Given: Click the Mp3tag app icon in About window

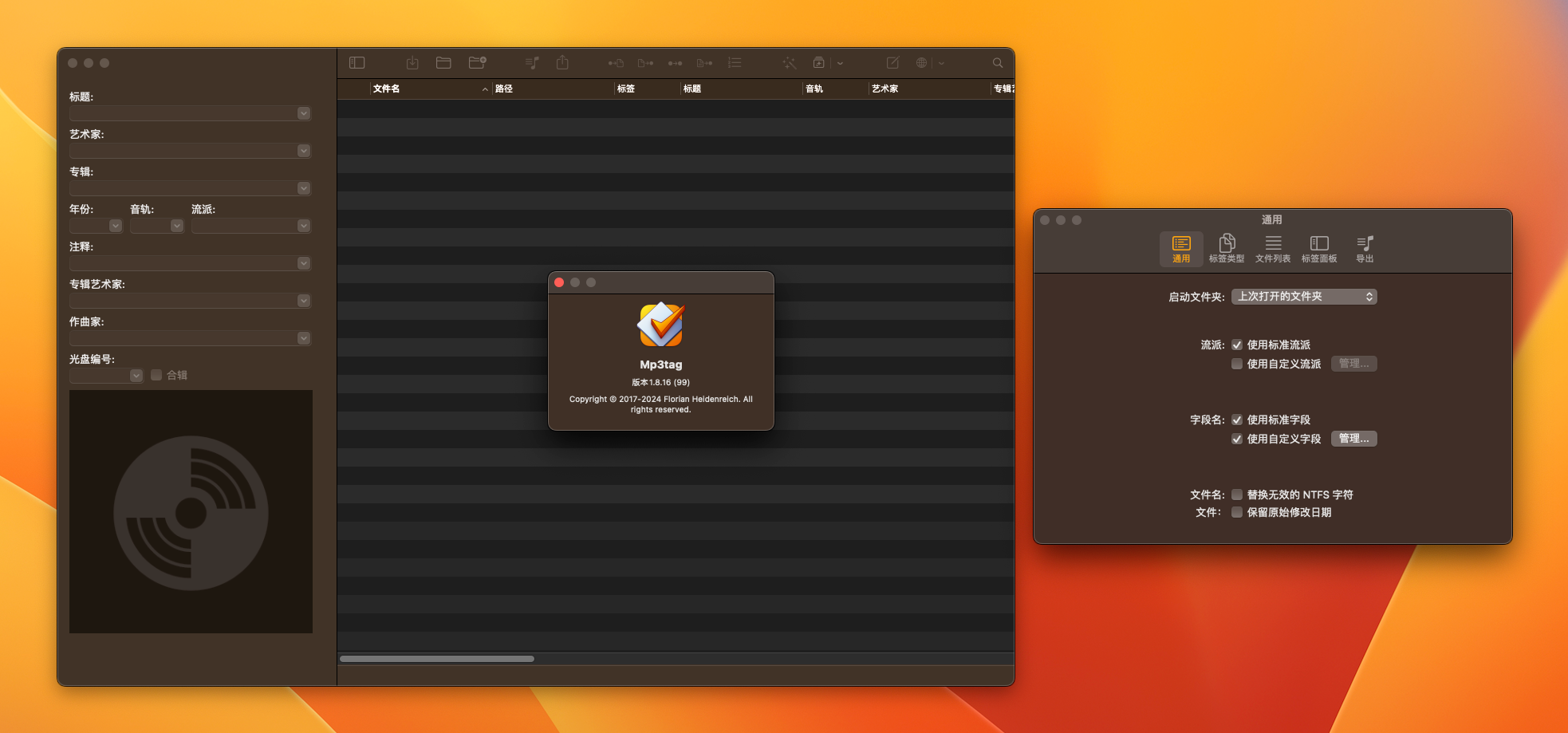Looking at the screenshot, I should click(661, 325).
